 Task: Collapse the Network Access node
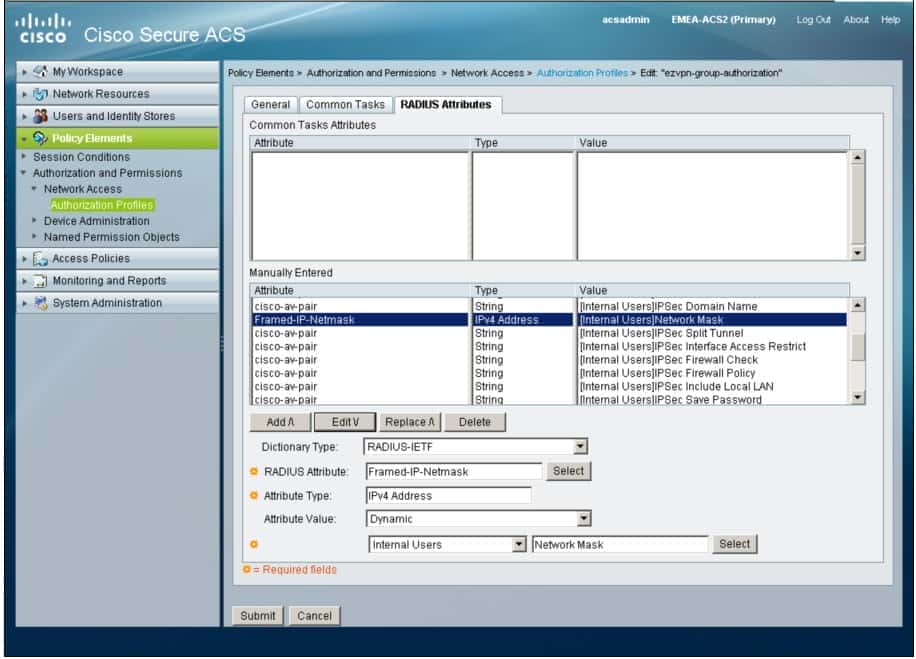pyautogui.click(x=34, y=189)
